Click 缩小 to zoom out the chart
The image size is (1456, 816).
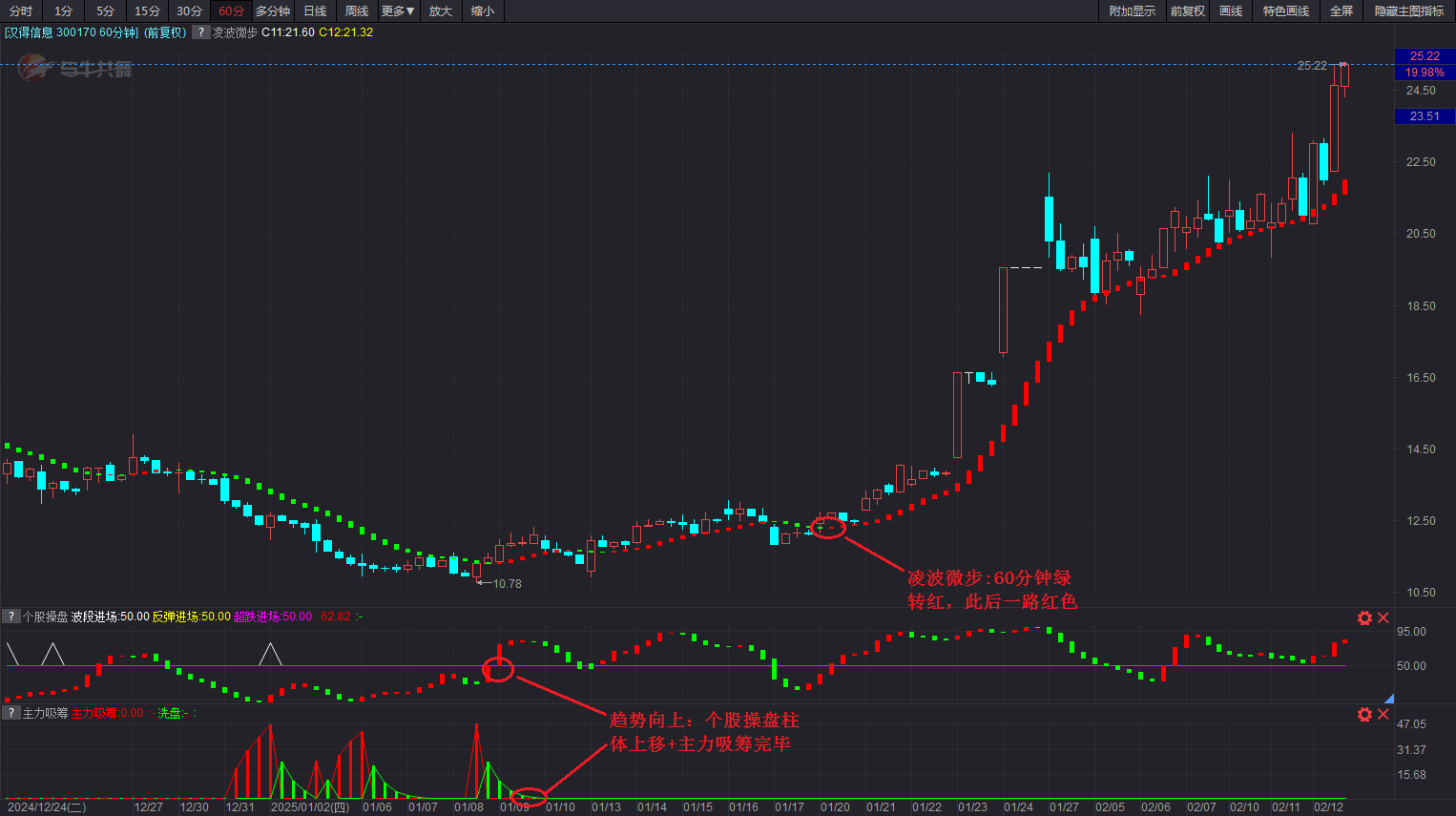click(x=483, y=11)
